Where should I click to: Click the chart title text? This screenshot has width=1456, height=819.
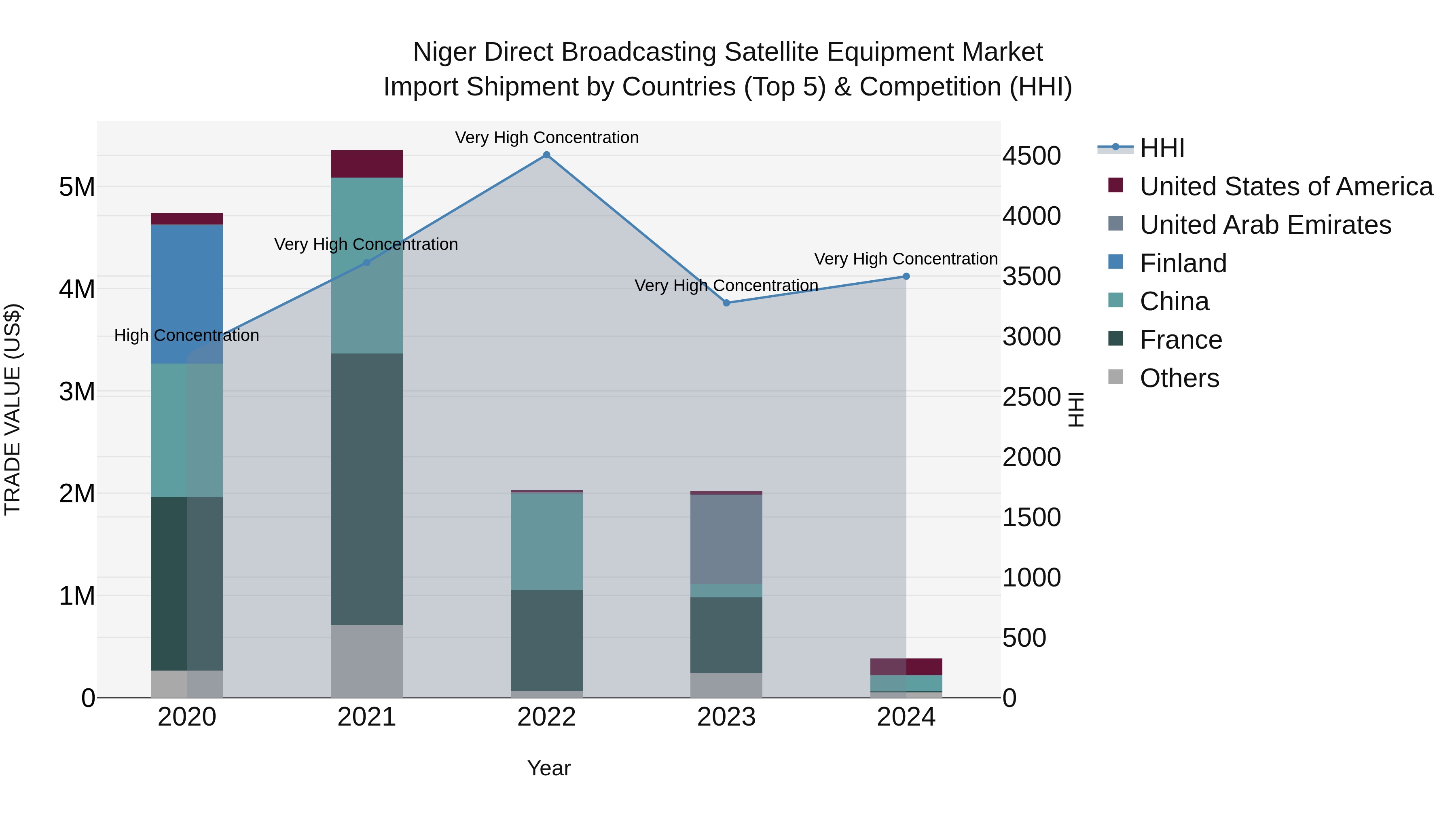[728, 69]
